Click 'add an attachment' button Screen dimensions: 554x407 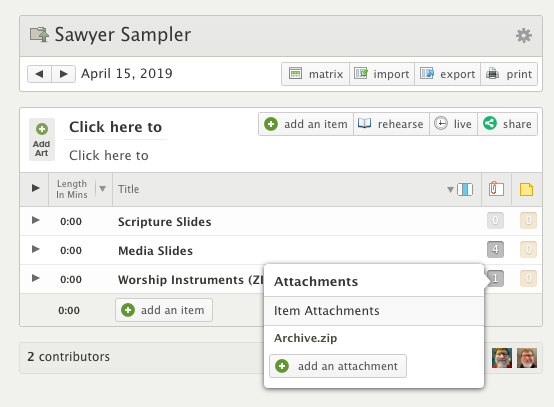tap(338, 366)
